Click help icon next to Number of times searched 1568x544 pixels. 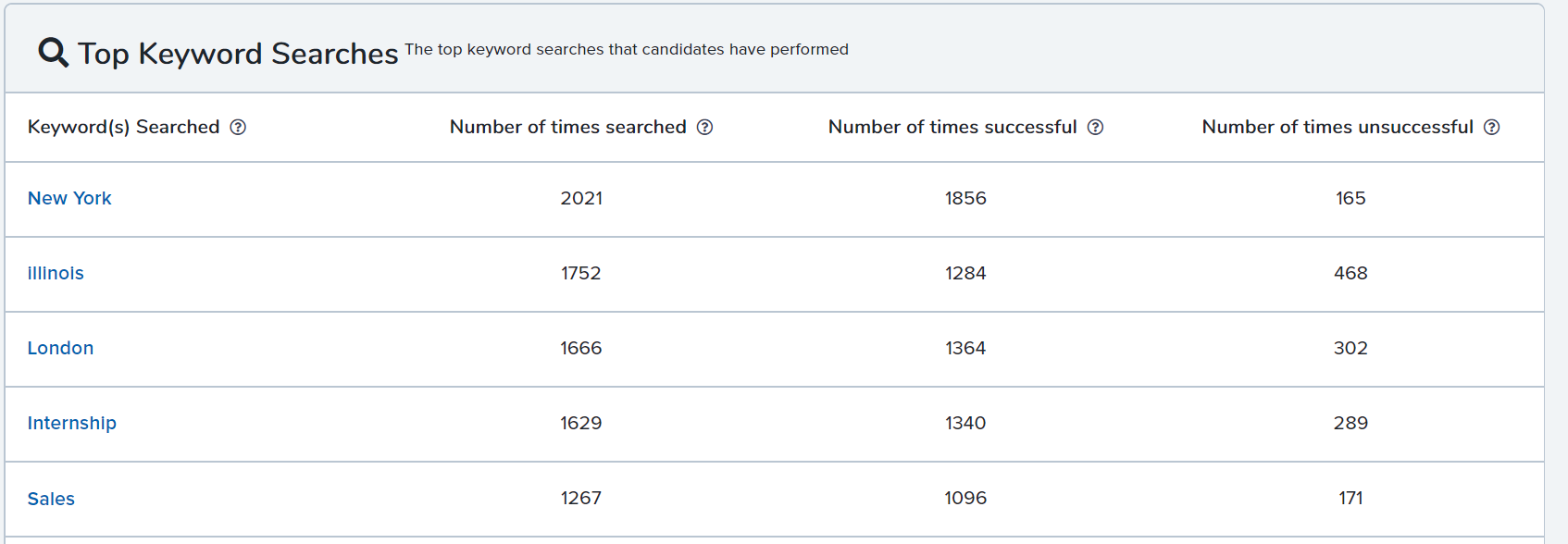point(704,128)
